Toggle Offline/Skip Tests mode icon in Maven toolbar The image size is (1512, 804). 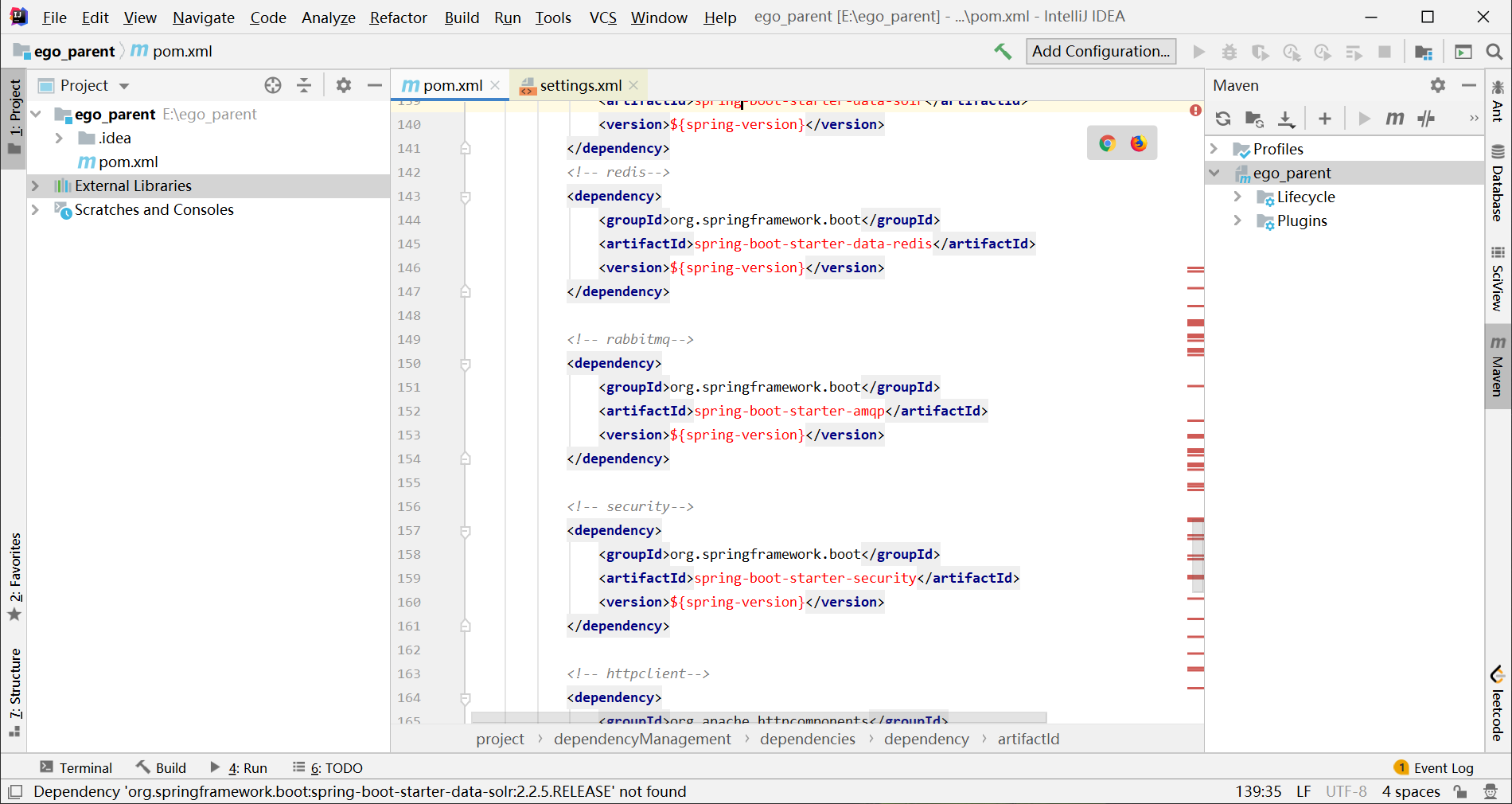pos(1426,119)
